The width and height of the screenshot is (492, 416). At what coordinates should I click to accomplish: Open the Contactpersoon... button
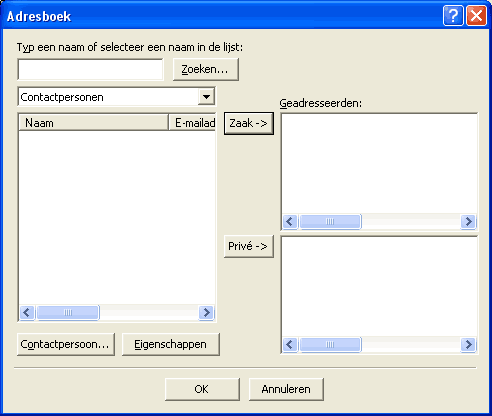(66, 344)
